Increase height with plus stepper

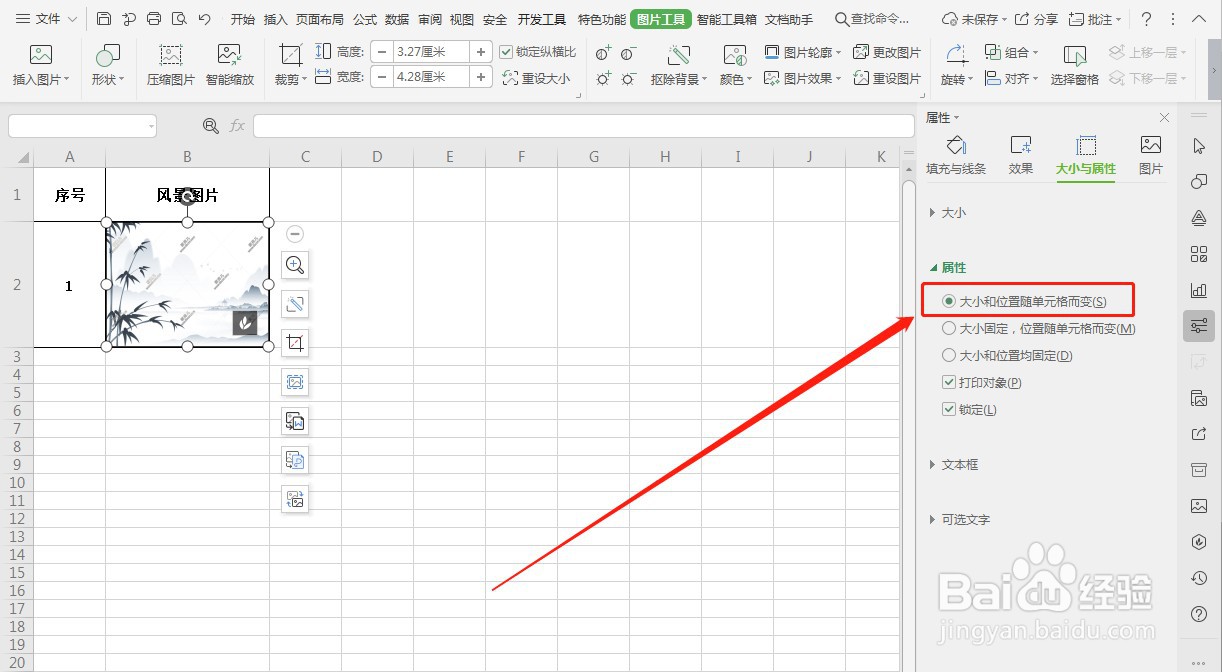click(x=481, y=52)
